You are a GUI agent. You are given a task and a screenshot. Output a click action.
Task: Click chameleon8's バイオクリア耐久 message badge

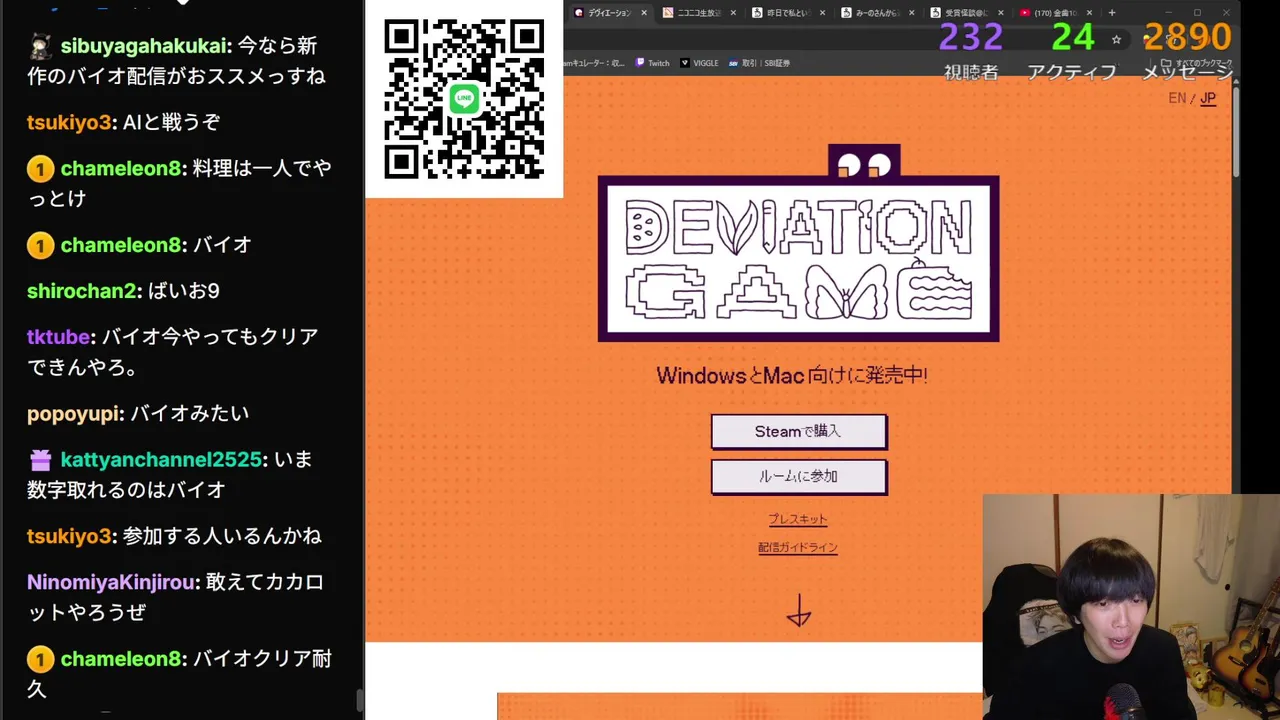(x=40, y=660)
